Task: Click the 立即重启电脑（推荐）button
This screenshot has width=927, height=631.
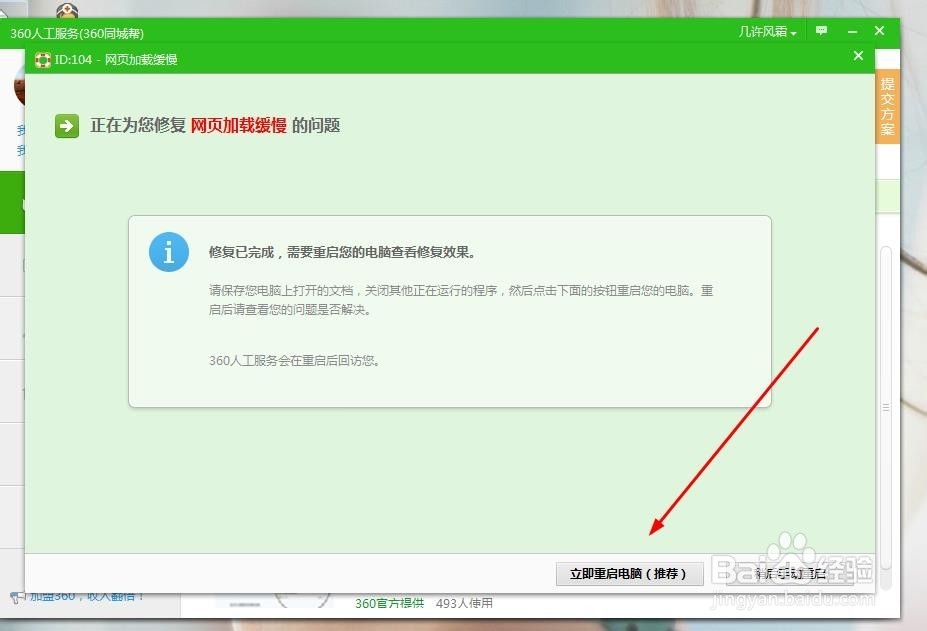Action: (x=629, y=574)
